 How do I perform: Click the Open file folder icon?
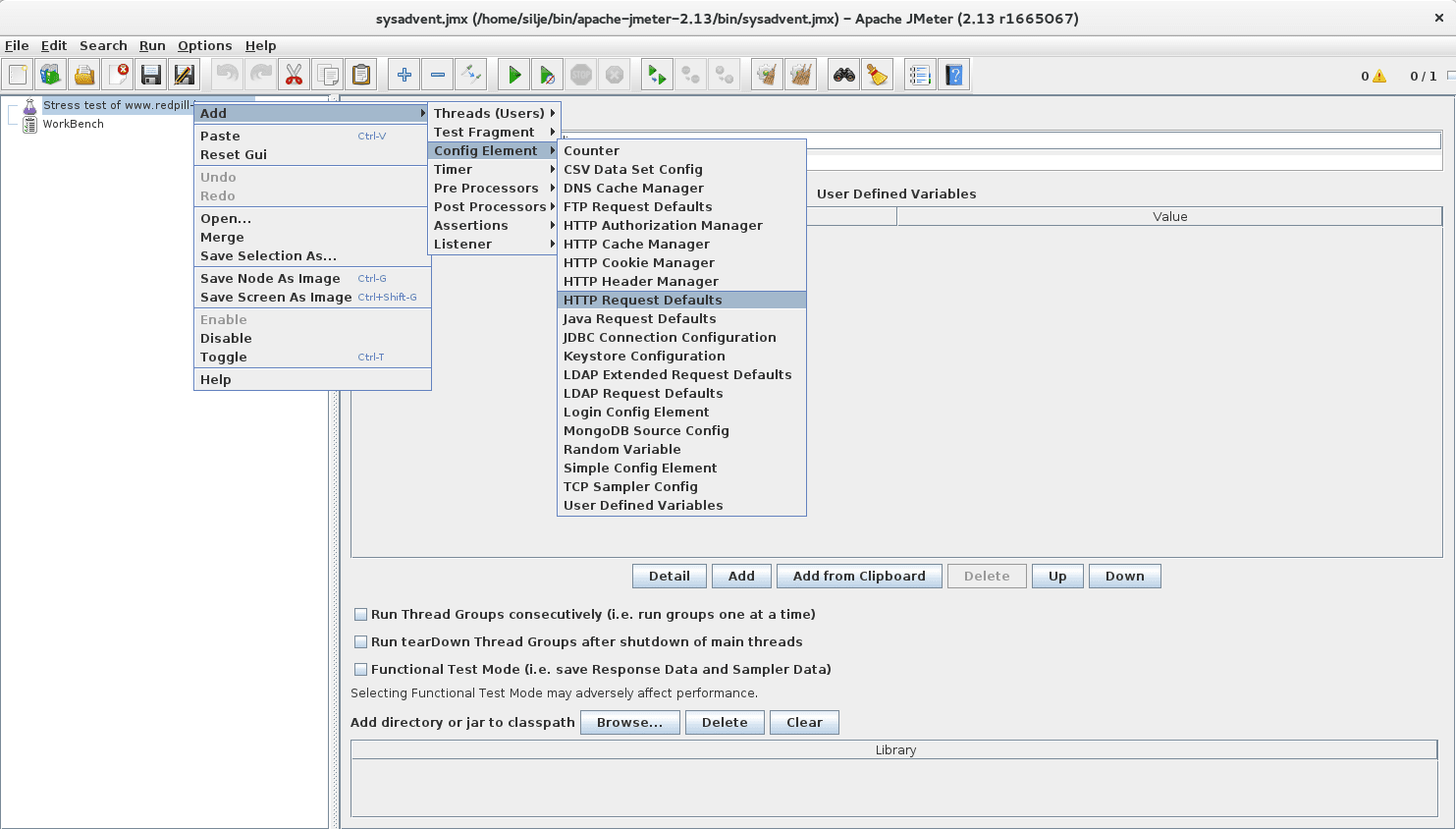pos(84,75)
